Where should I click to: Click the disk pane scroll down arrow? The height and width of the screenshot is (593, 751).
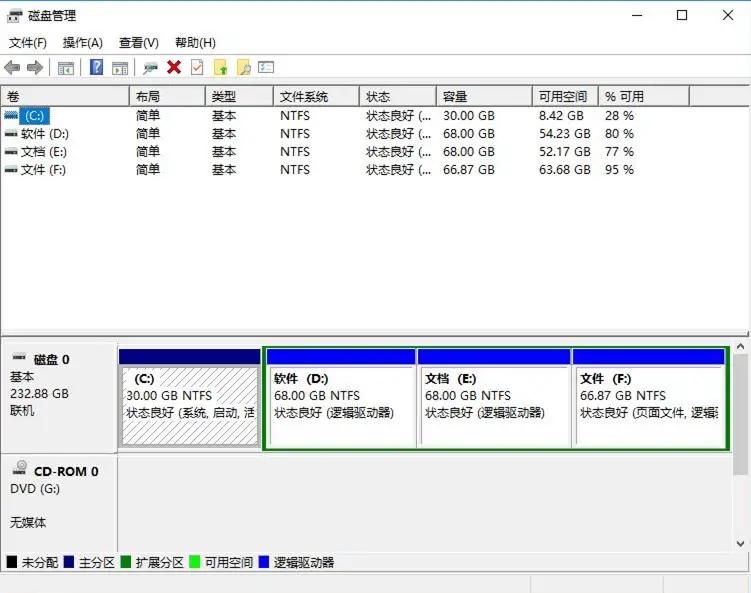pos(740,544)
